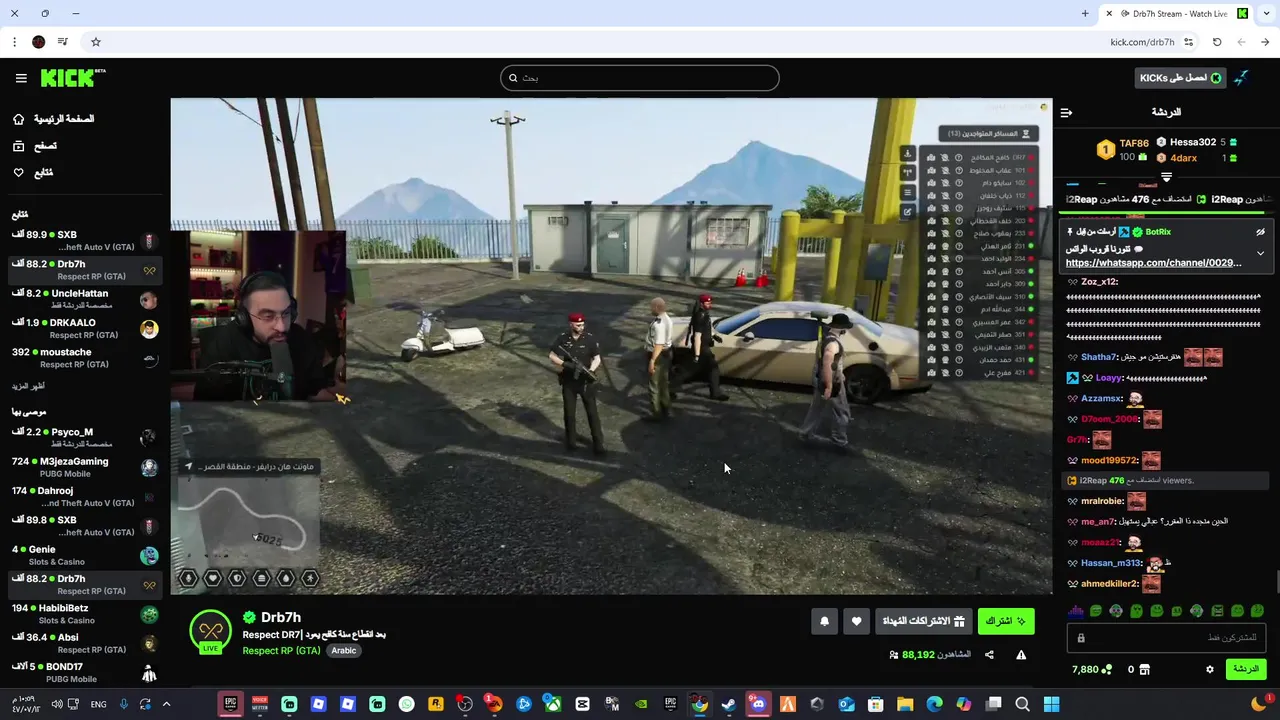Click ENG language indicator in taskbar

pos(98,704)
